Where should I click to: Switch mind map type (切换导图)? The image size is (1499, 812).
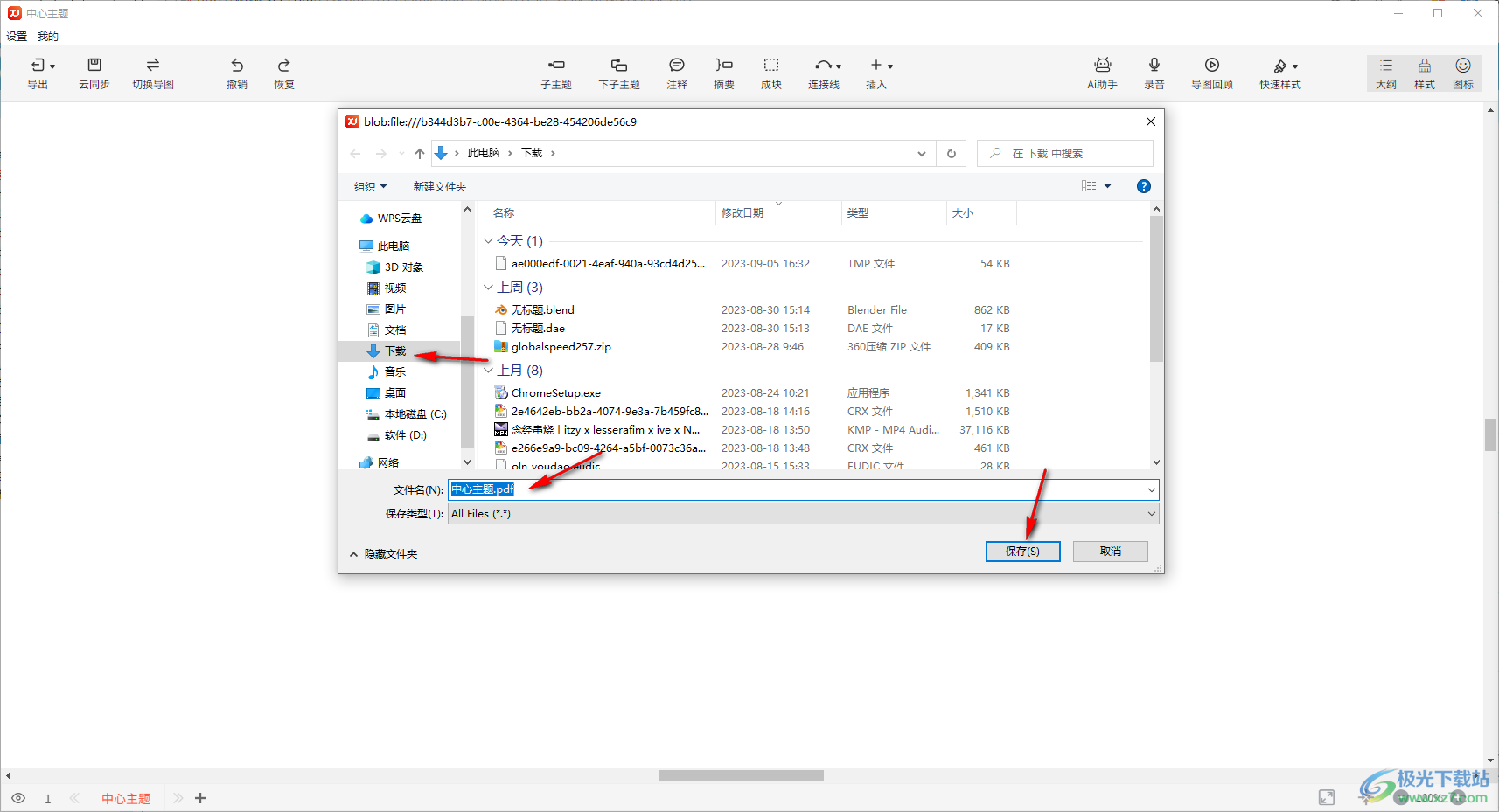click(x=153, y=73)
